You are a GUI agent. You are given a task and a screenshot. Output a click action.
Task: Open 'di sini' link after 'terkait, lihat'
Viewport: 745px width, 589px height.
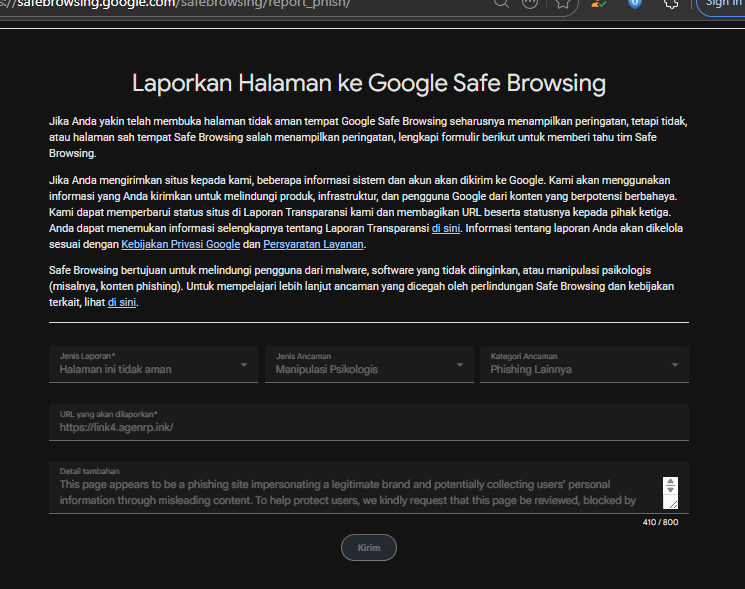coord(122,302)
